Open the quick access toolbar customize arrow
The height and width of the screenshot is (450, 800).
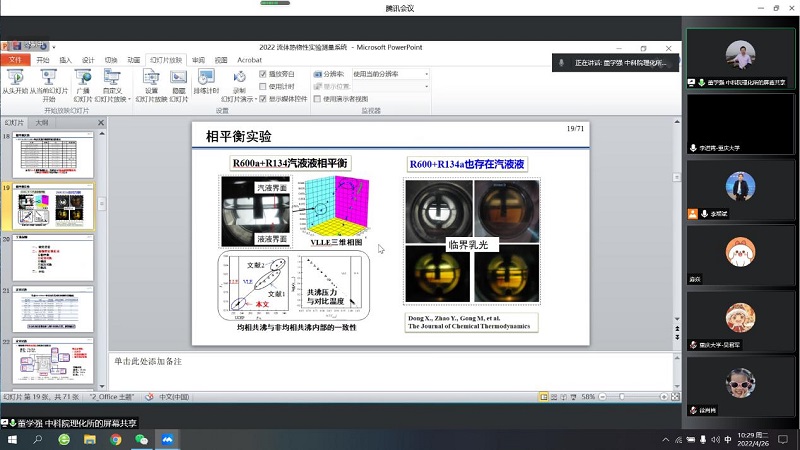54,47
